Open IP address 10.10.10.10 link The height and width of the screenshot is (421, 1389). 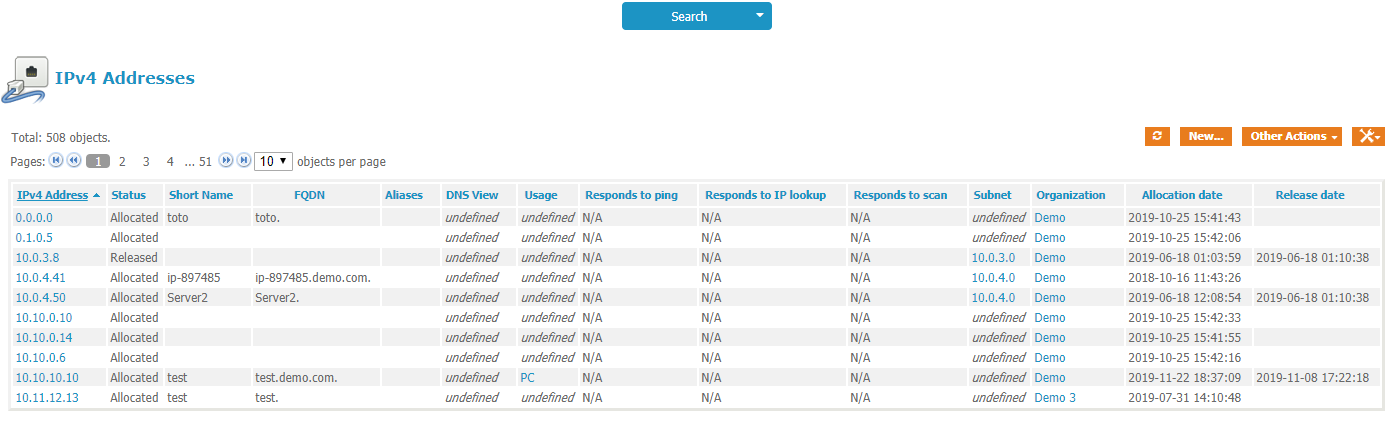click(x=47, y=378)
